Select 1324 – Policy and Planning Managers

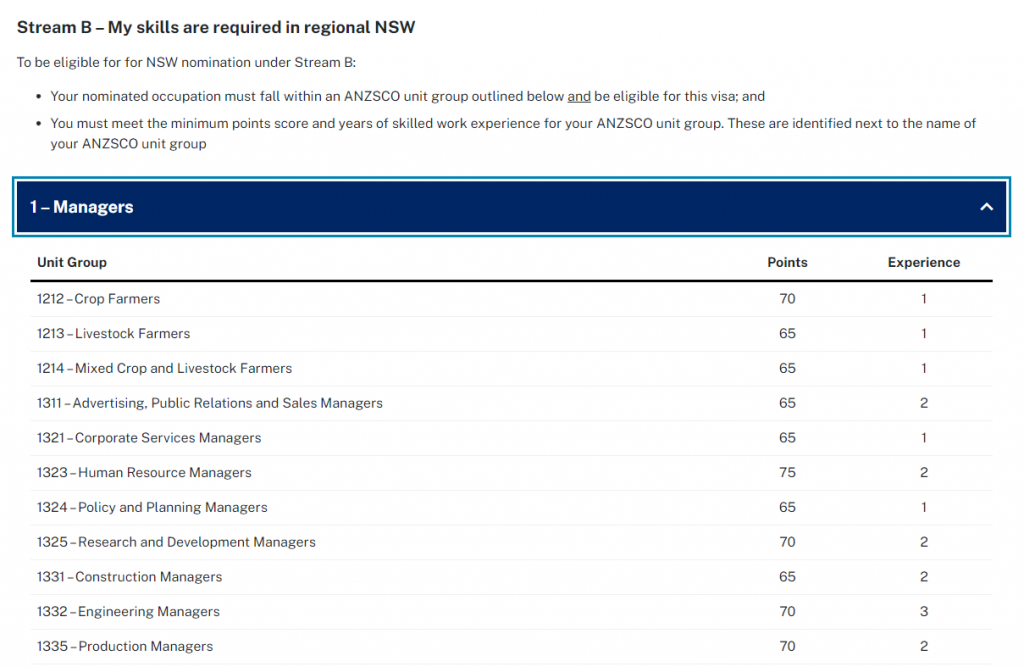point(152,507)
